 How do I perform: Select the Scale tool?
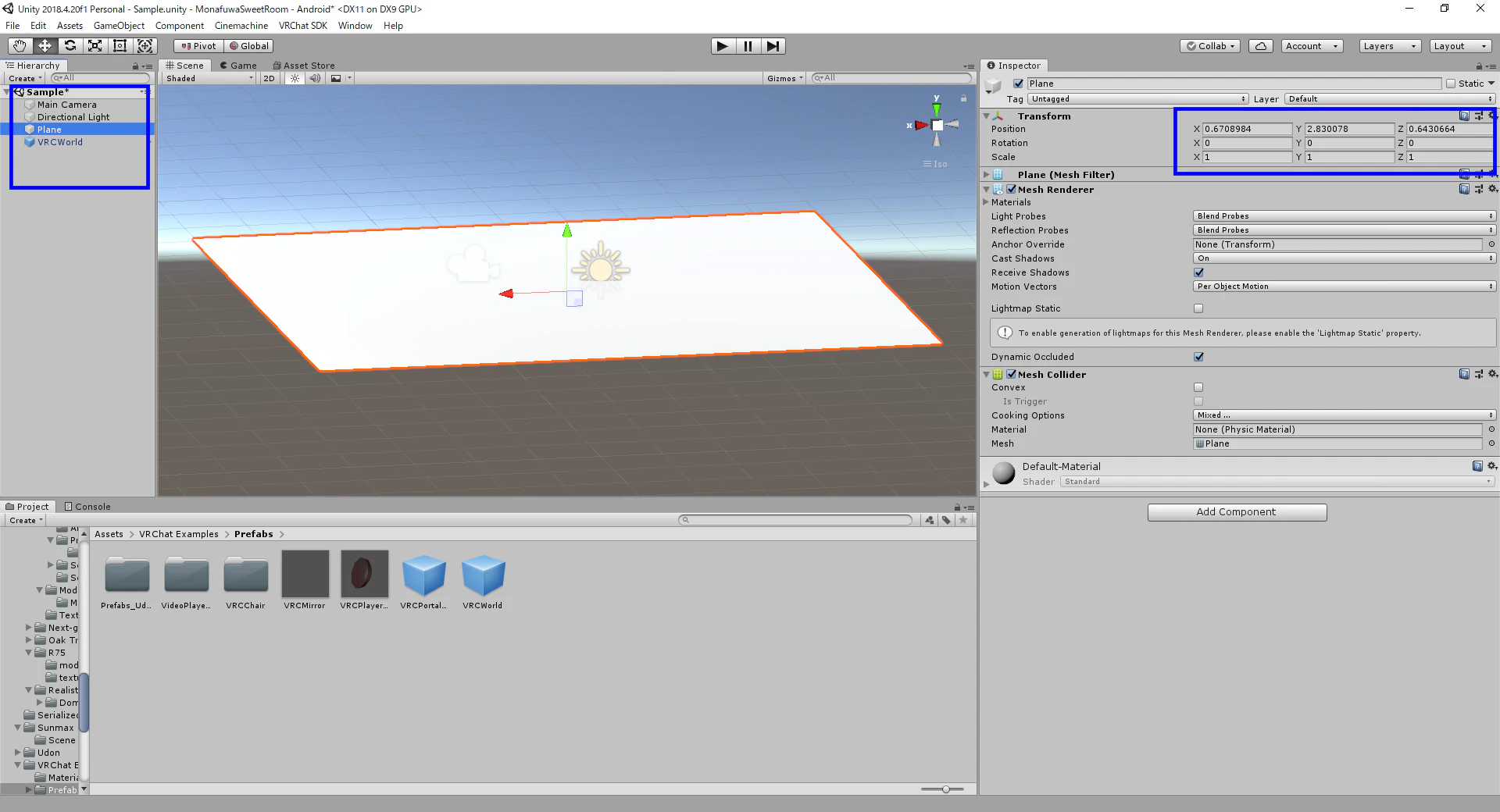[x=95, y=46]
